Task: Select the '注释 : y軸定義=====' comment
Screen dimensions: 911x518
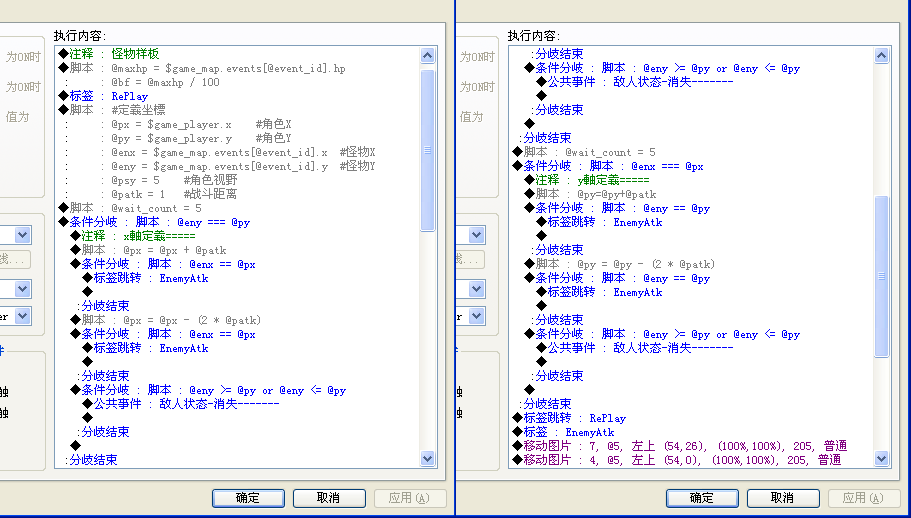Action: coord(586,180)
